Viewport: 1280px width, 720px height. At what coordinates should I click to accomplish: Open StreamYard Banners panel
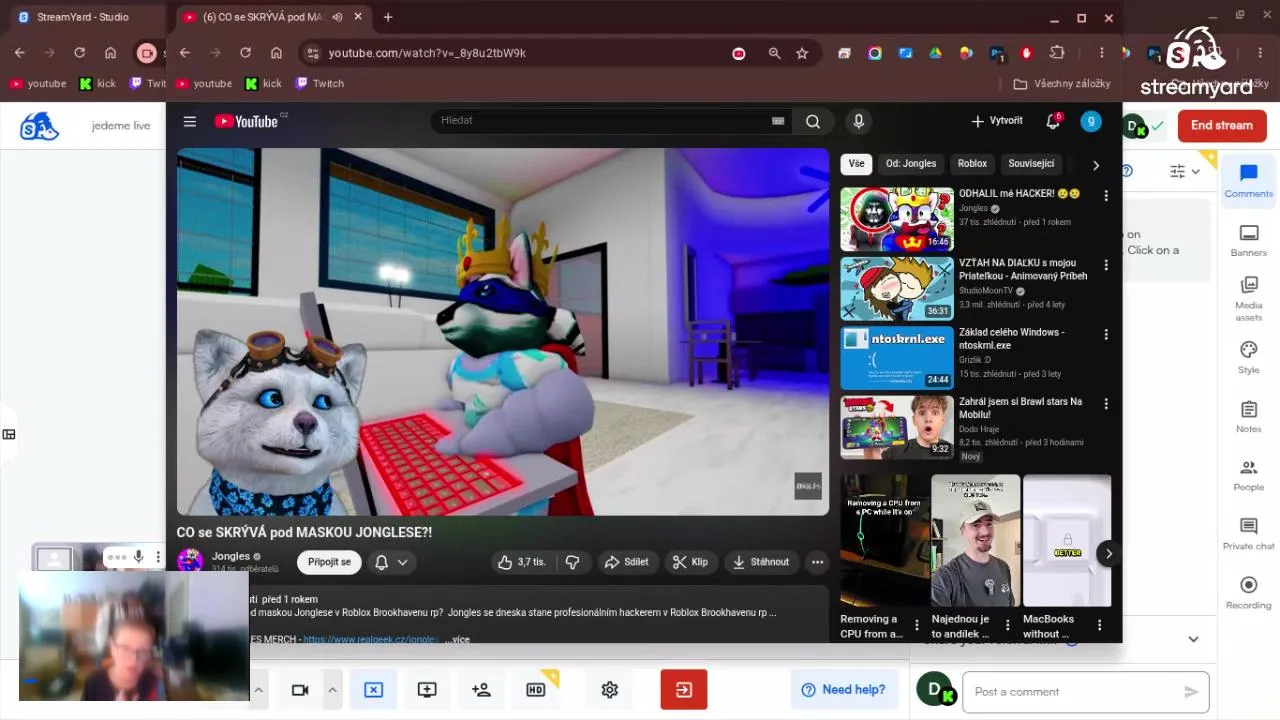click(1248, 241)
